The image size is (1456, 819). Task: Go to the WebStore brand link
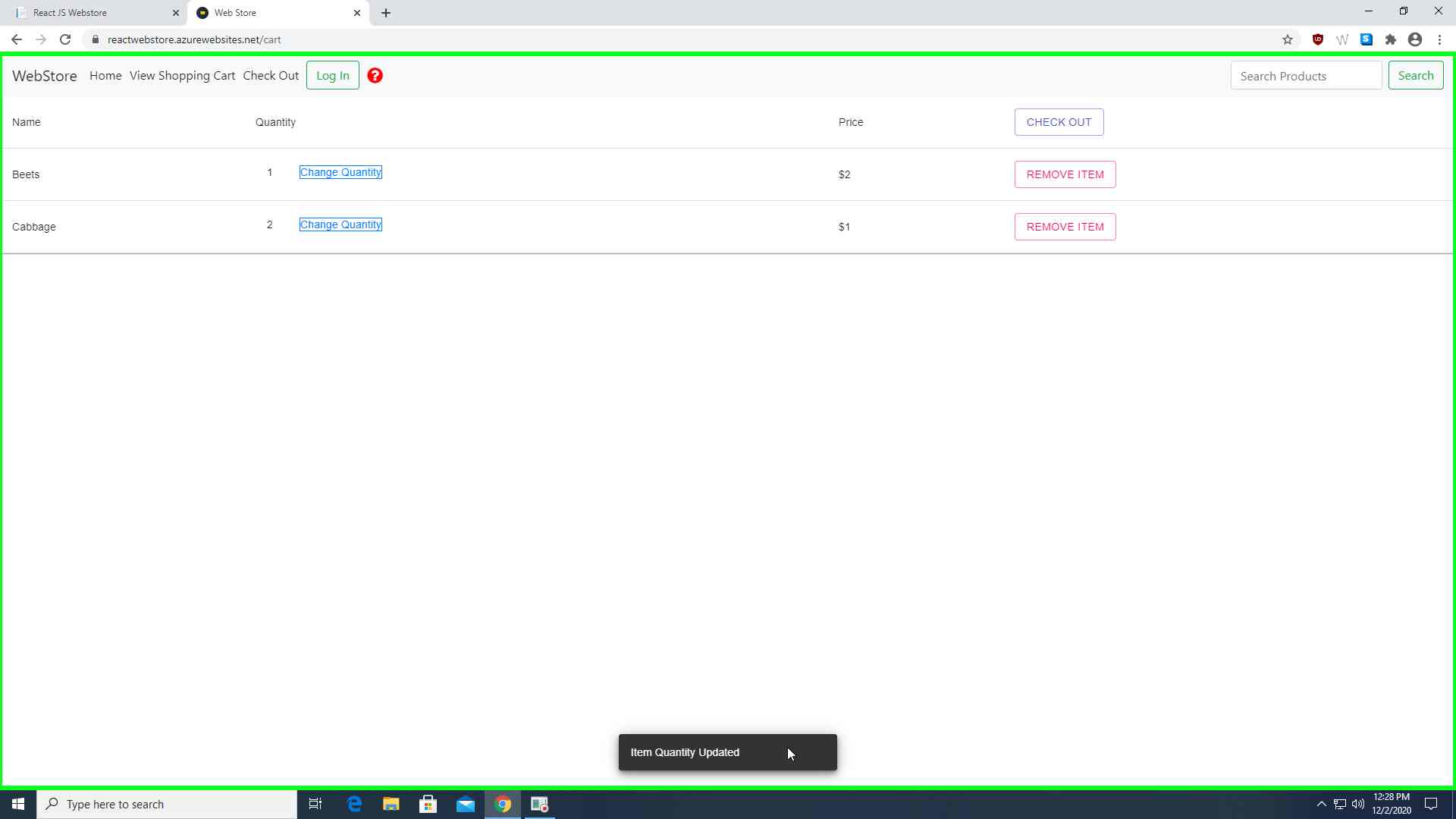[x=45, y=76]
